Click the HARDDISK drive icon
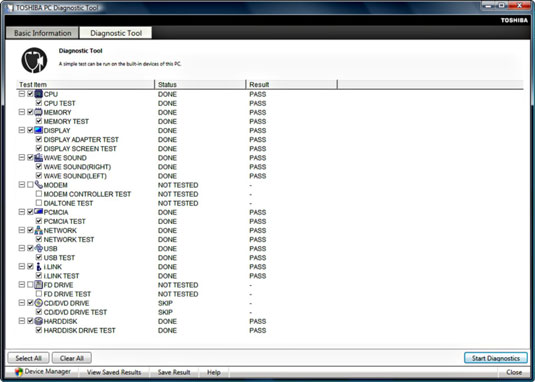Screen dimensions: 535x382 click(39, 321)
